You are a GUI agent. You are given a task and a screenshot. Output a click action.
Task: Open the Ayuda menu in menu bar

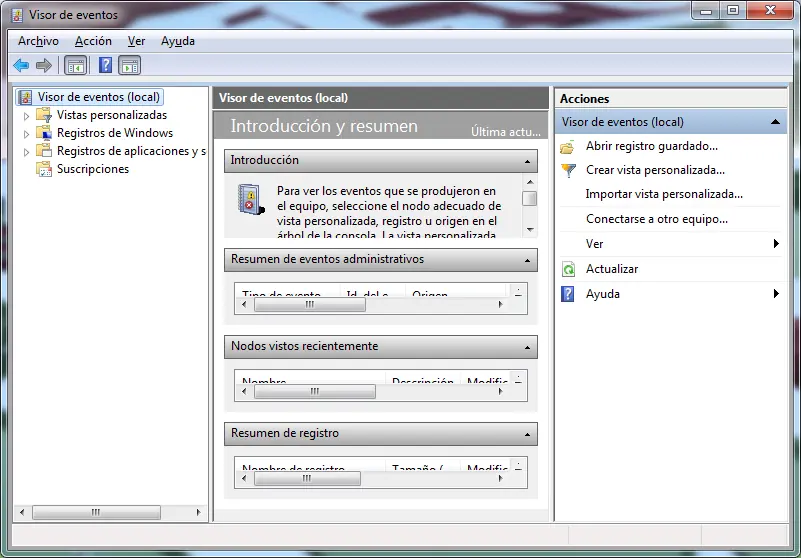[178, 41]
